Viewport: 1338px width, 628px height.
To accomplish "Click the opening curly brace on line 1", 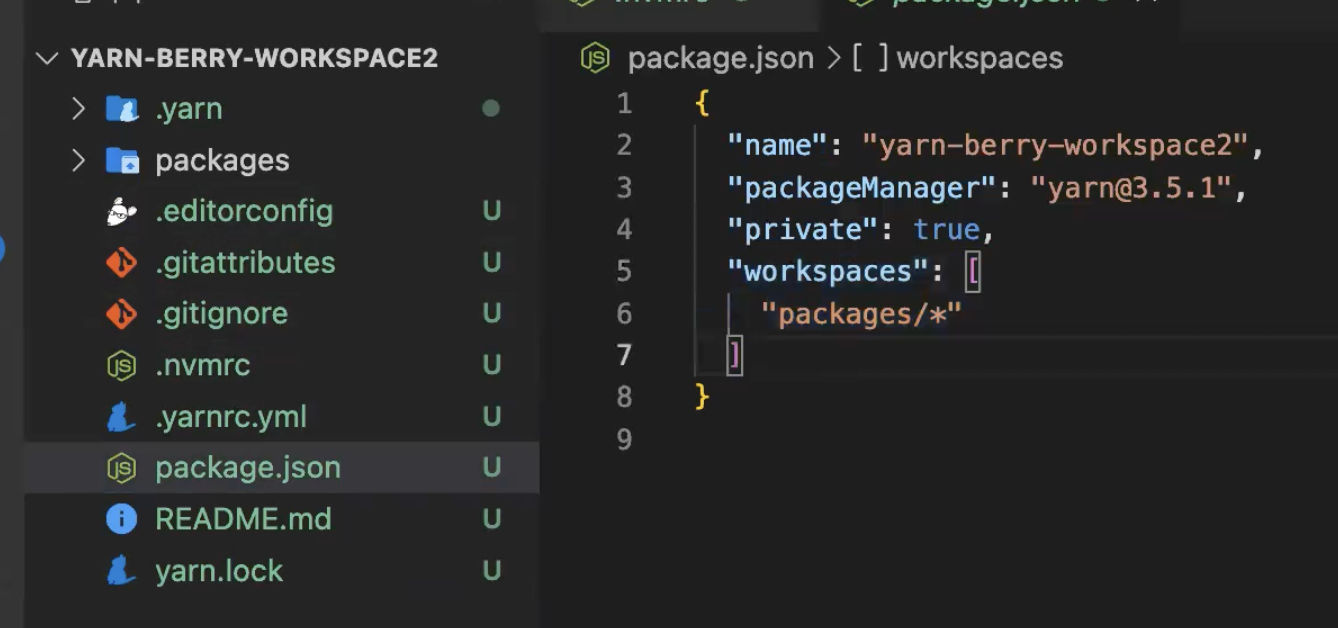I will coord(702,104).
